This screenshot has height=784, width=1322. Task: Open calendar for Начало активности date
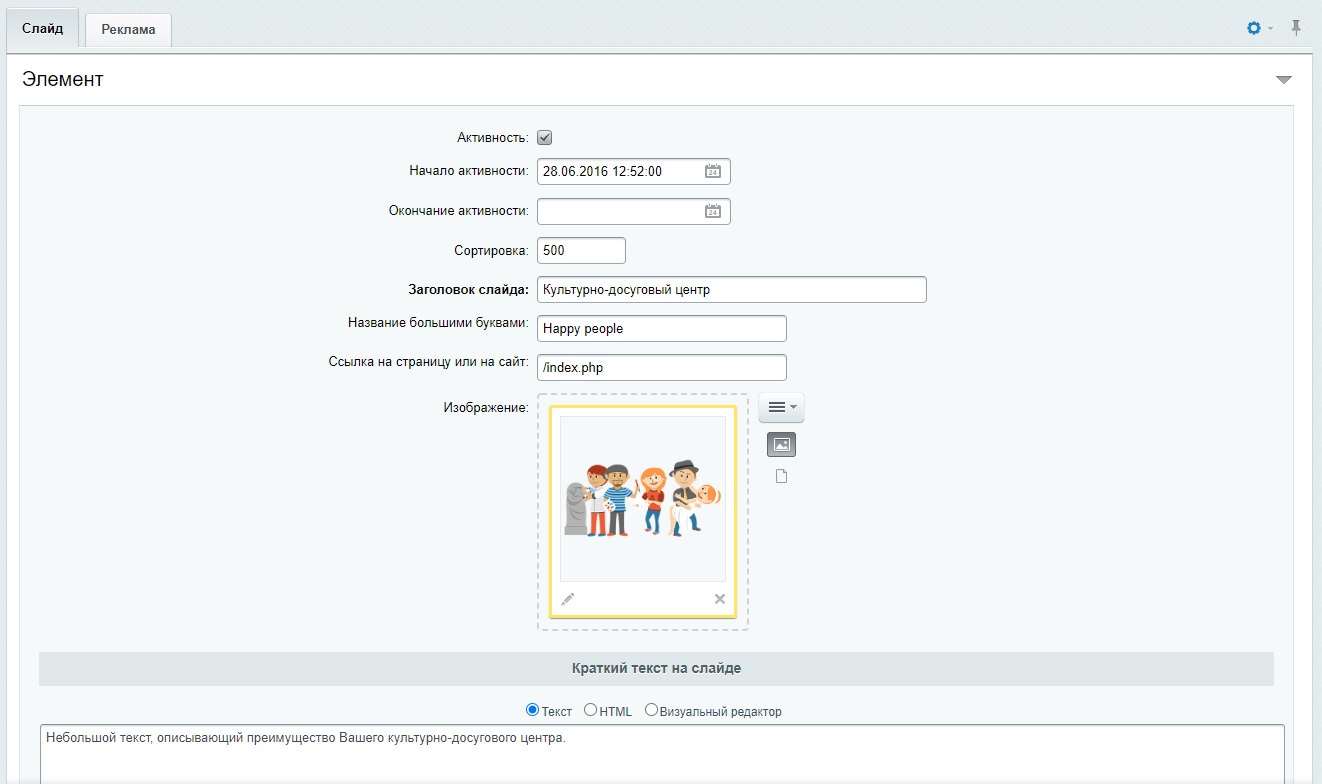click(x=713, y=171)
